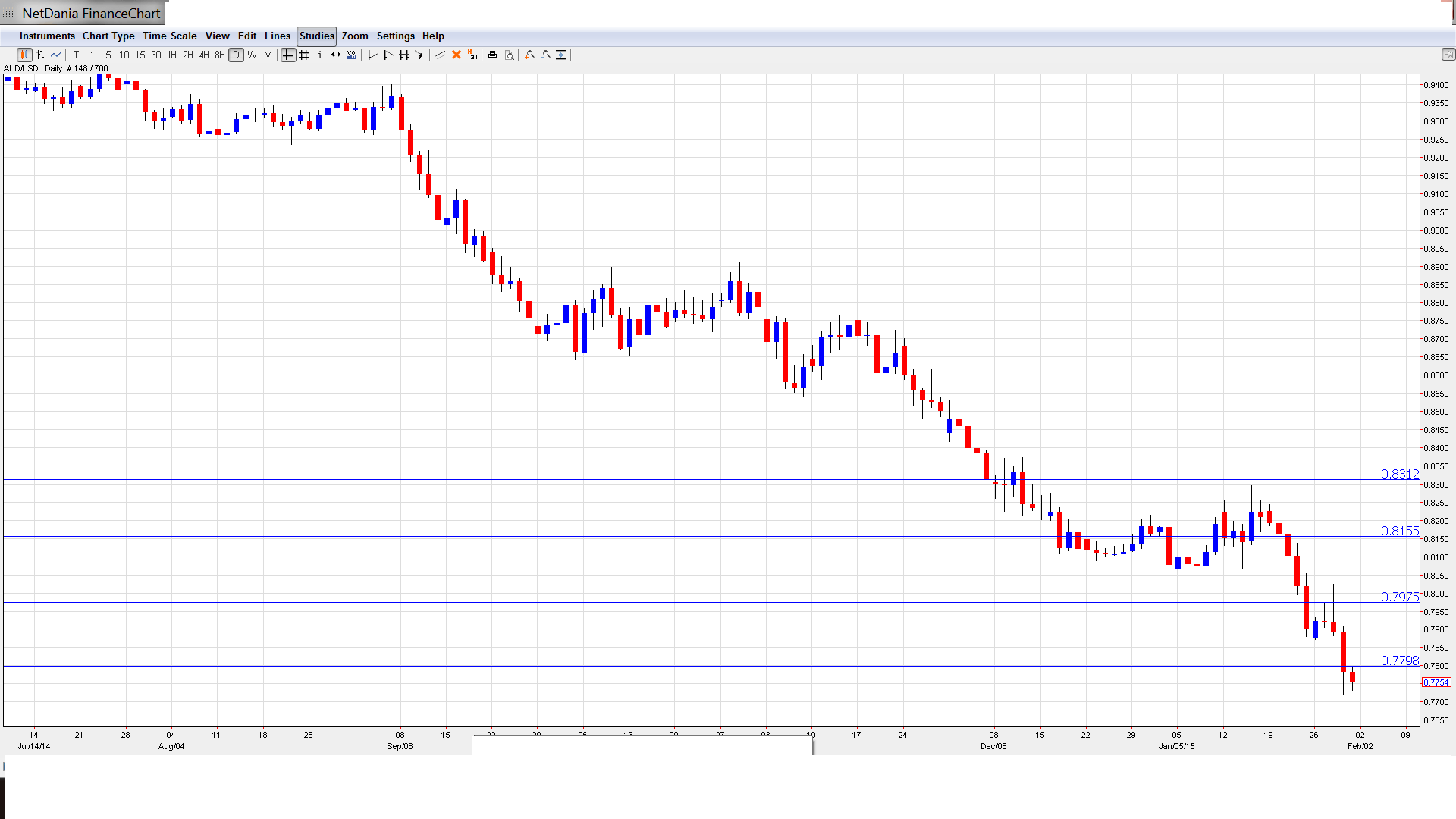Image resolution: width=1456 pixels, height=819 pixels.
Task: Select the line chart type icon
Action: click(x=56, y=55)
